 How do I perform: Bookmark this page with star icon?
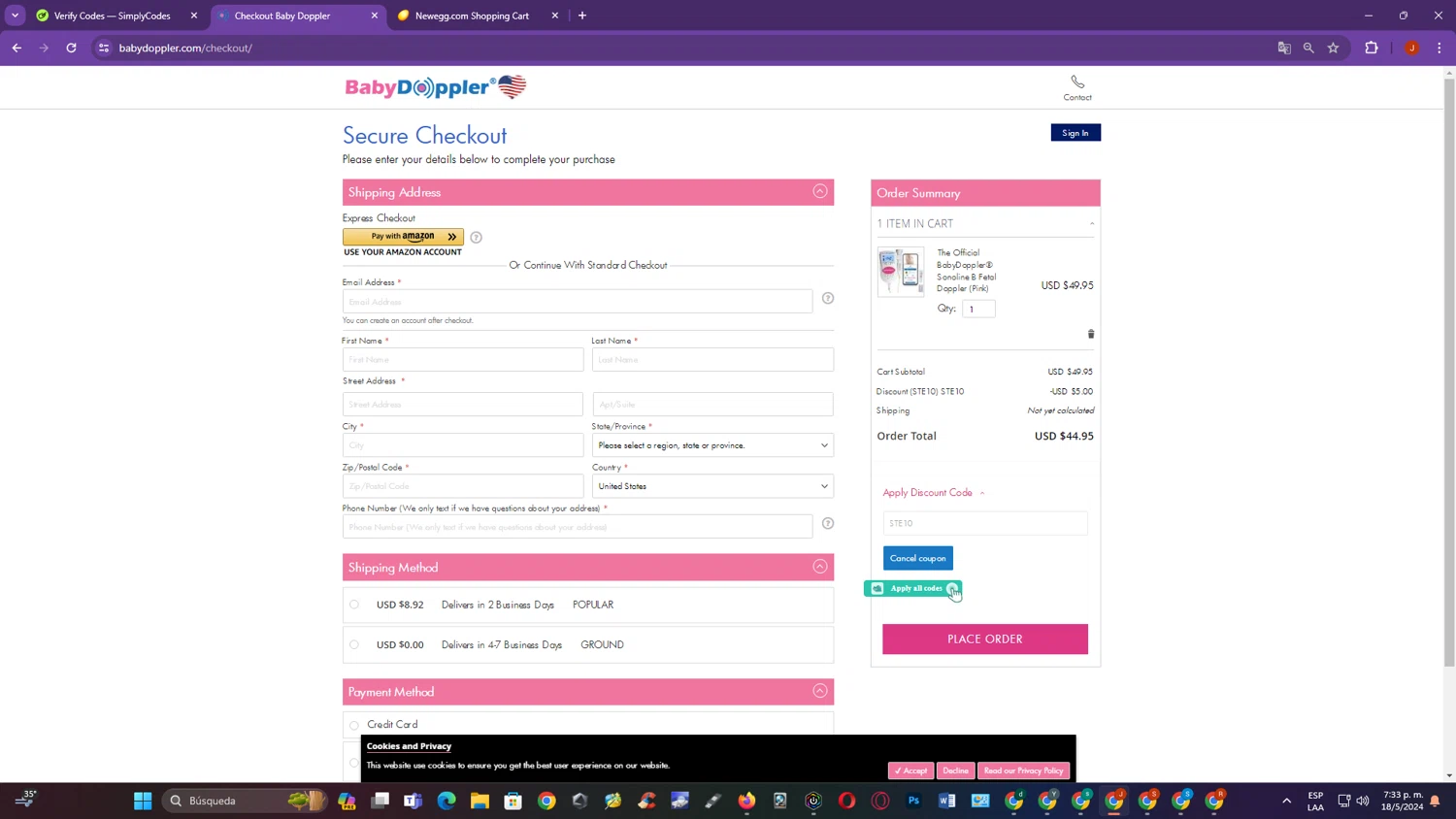tap(1333, 48)
